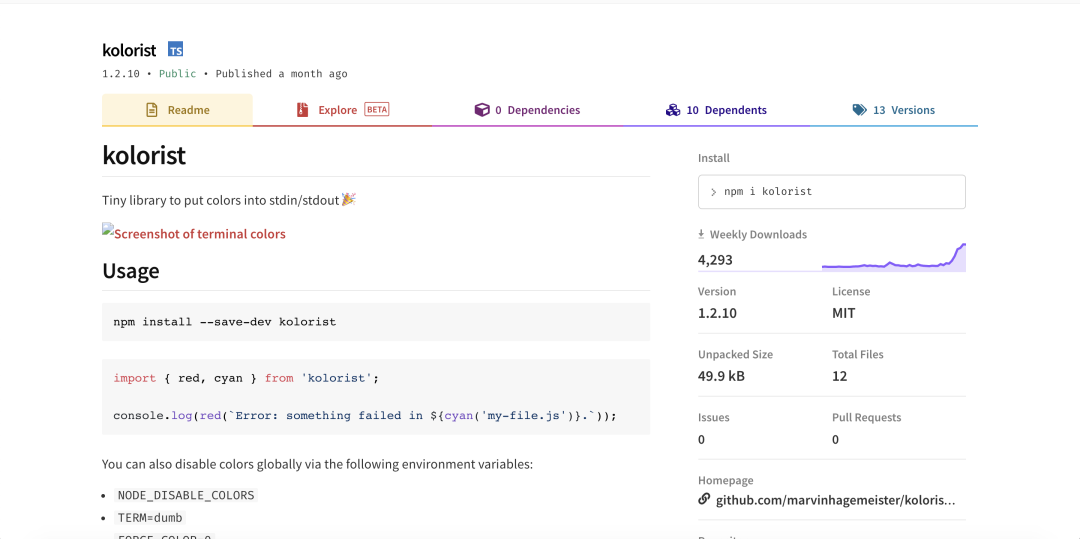Screen dimensions: 1080x539
Task: Click the NODE_DISABLE_COLORS list item
Action: (186, 495)
